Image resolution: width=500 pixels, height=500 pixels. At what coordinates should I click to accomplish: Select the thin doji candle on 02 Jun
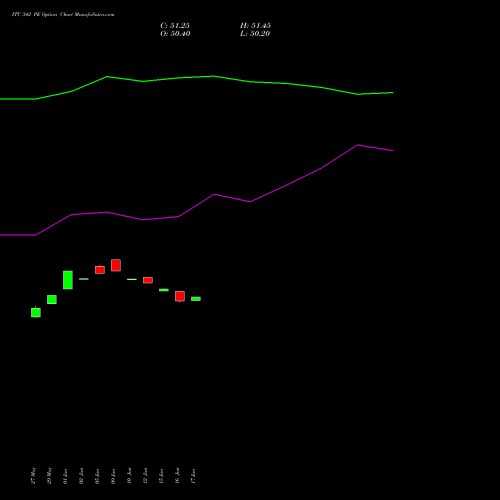point(84,279)
